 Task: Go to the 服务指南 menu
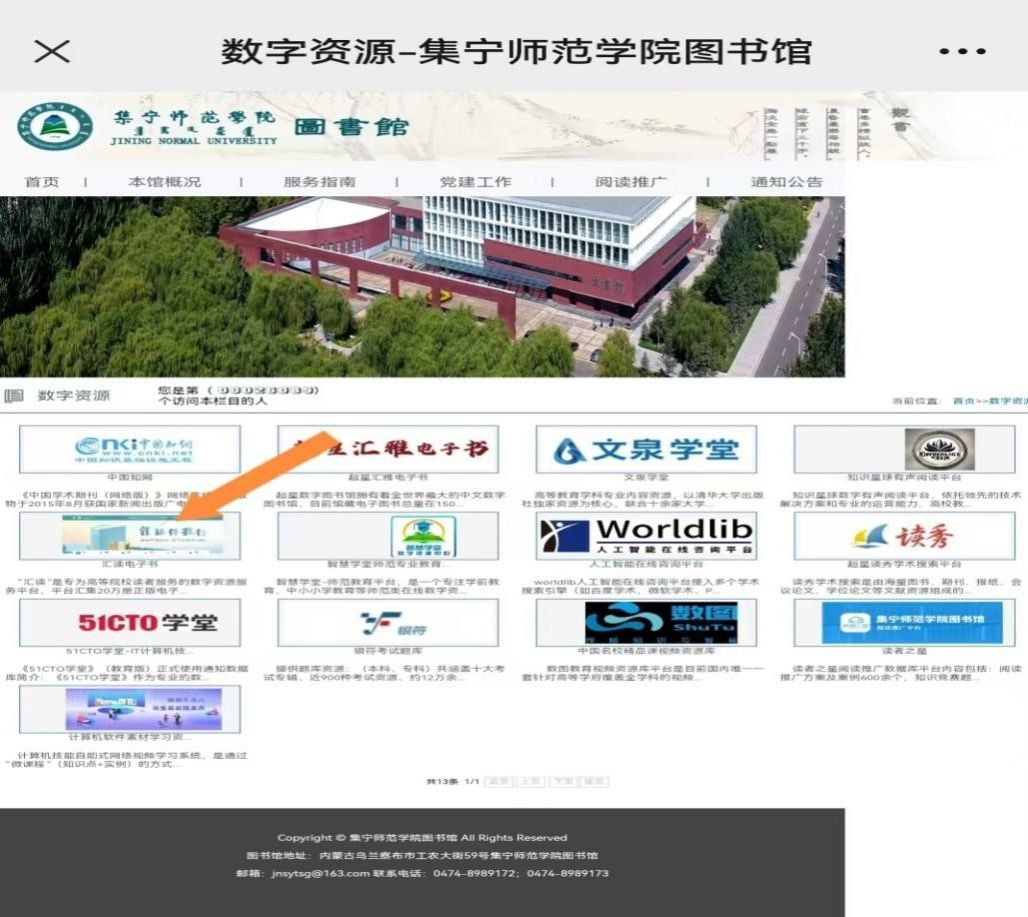[319, 182]
